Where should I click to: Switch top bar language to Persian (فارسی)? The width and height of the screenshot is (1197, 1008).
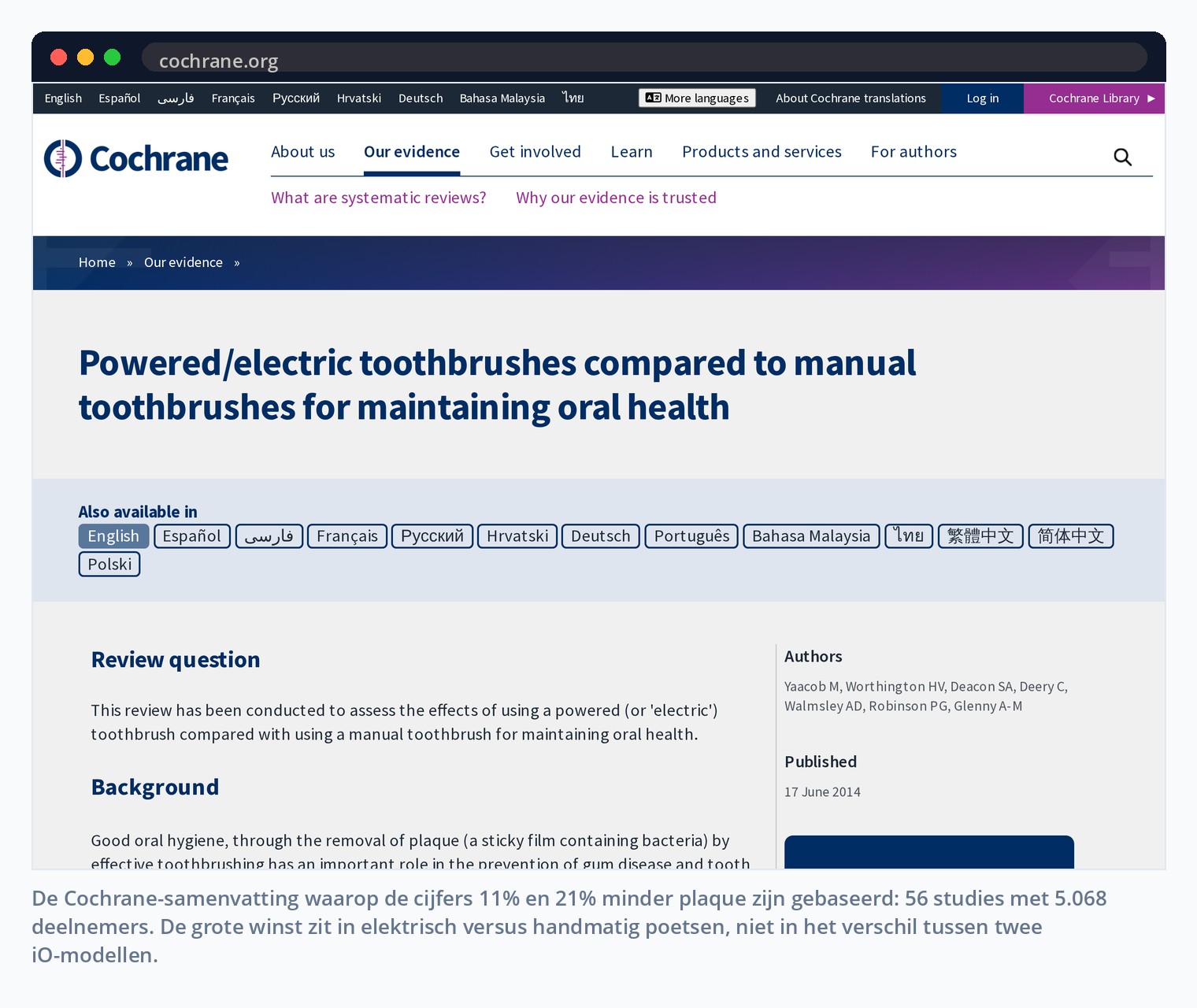pos(176,98)
